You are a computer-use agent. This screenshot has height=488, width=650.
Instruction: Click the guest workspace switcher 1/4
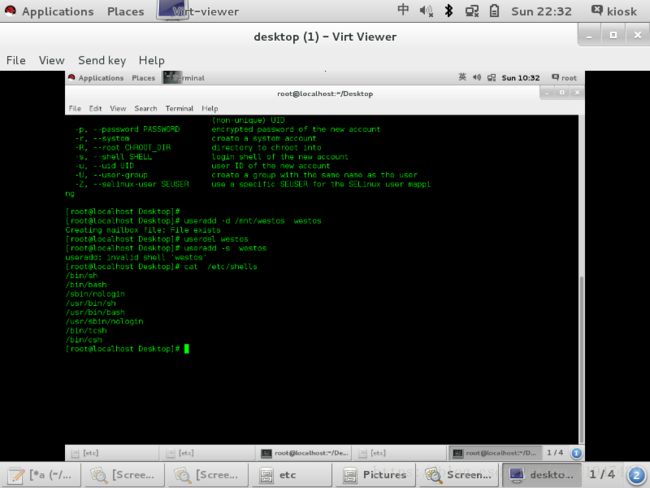[x=555, y=453]
